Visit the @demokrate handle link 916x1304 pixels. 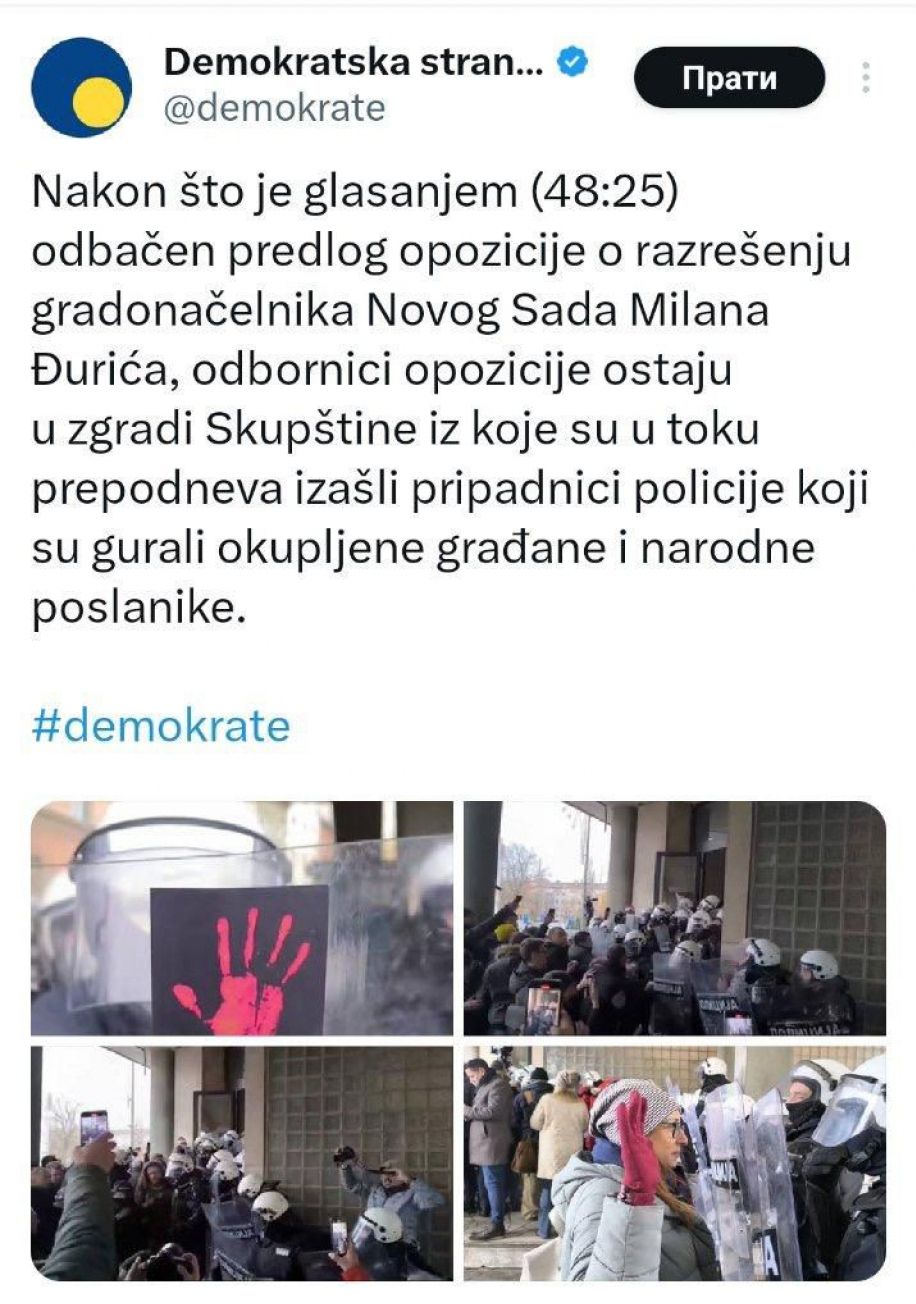click(274, 107)
